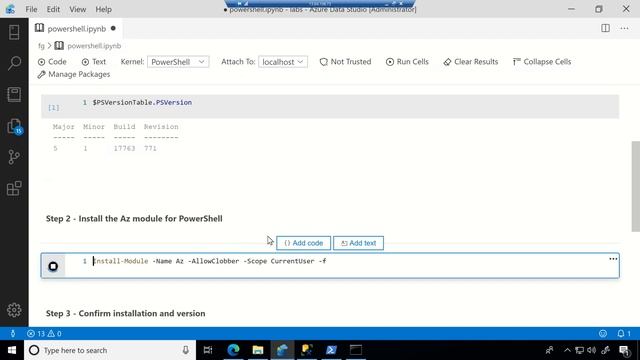Viewport: 640px width, 360px height.
Task: Click into the Install-Module code line
Action: pos(209,261)
